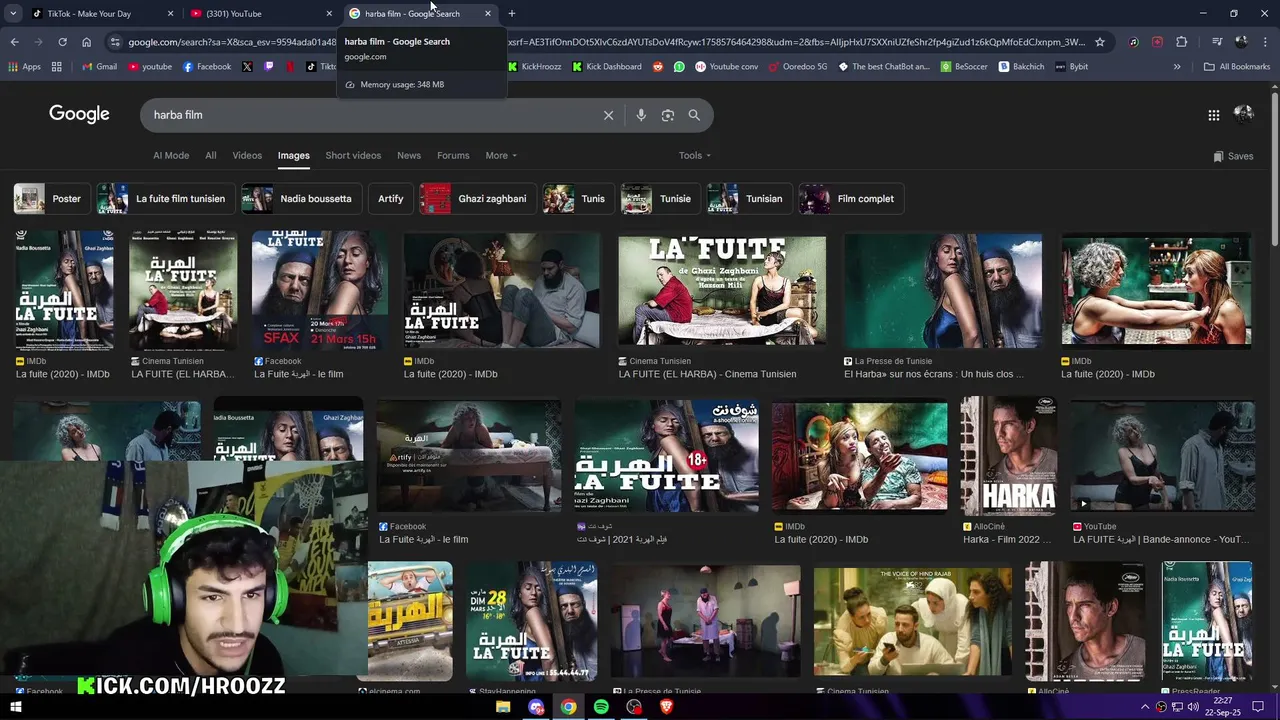Open Brave browser from the taskbar
Screen dimensions: 1280x720
tap(667, 707)
